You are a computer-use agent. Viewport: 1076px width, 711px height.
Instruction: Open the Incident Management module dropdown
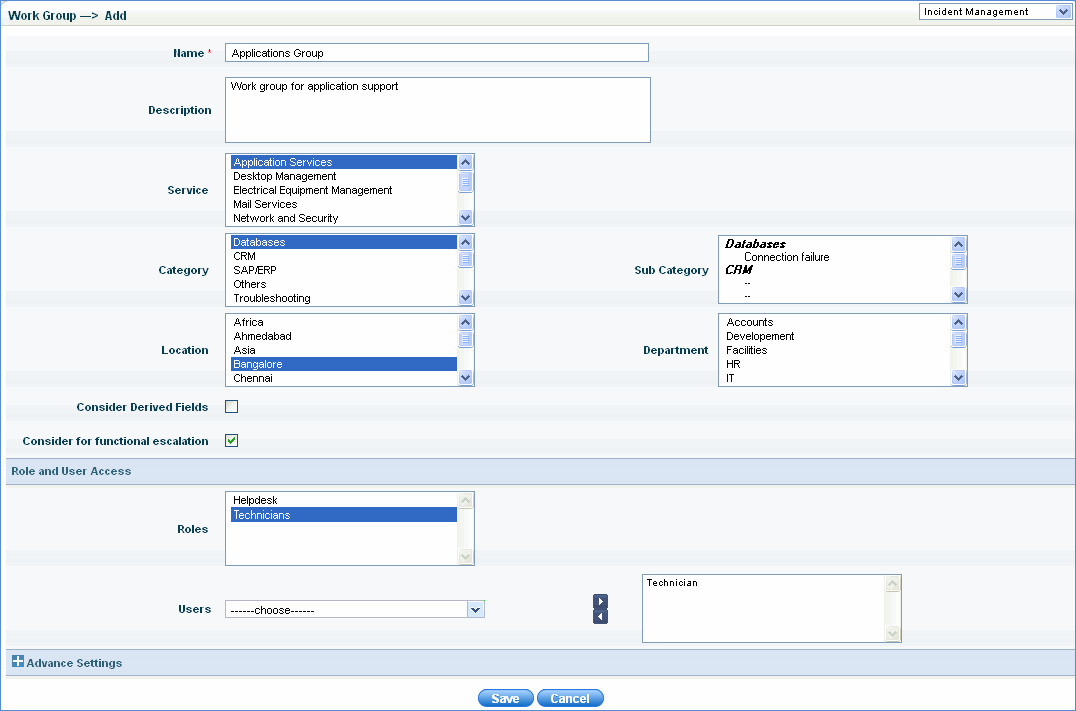[994, 12]
